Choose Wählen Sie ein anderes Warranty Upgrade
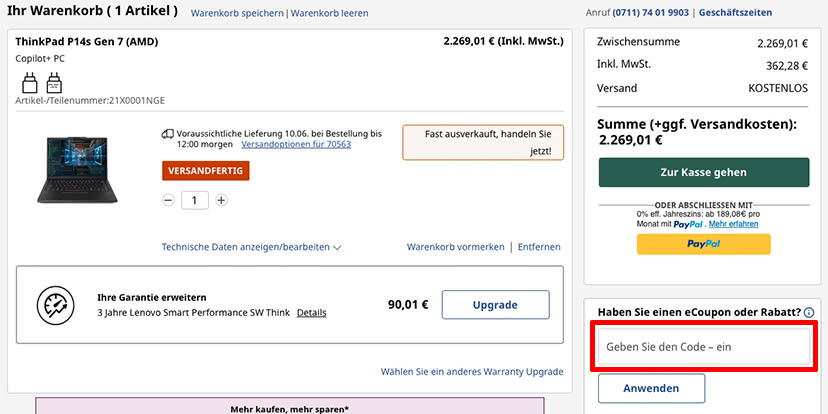The width and height of the screenshot is (828, 414). pos(472,372)
